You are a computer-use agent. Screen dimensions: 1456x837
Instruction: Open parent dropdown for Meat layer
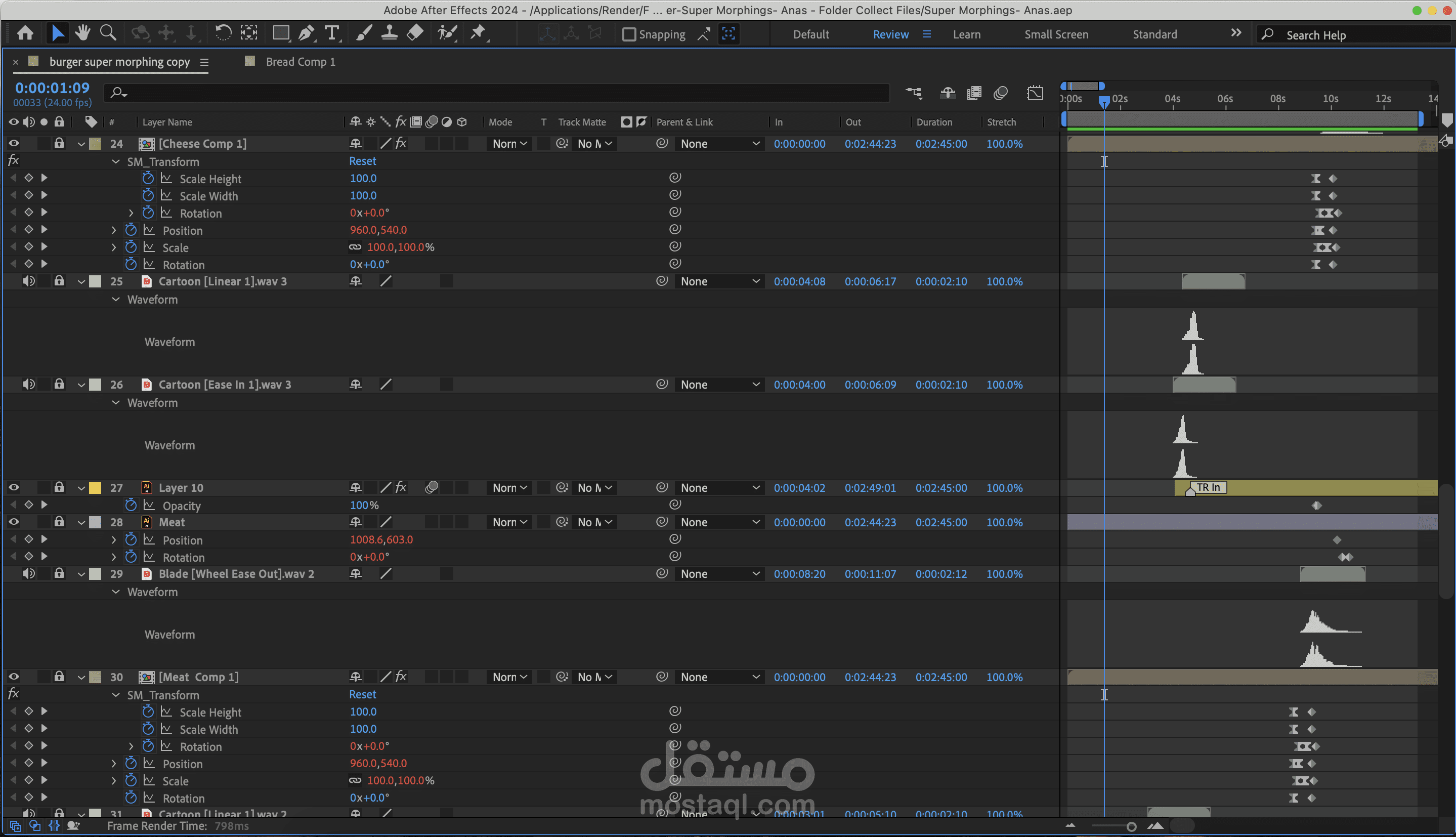[719, 522]
